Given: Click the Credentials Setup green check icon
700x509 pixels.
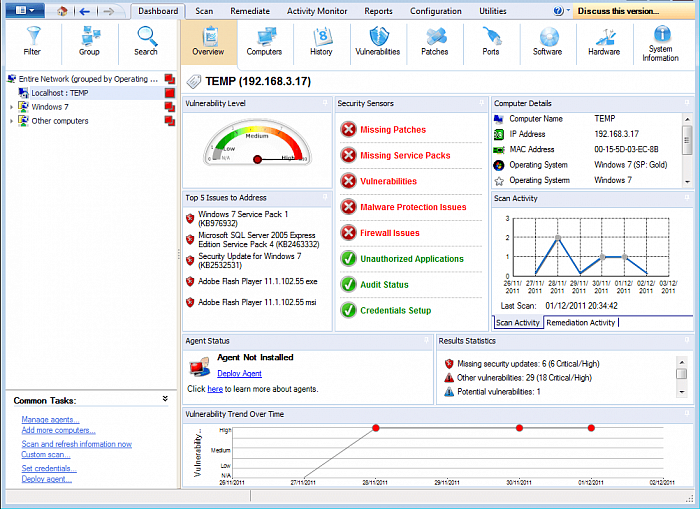Looking at the screenshot, I should [349, 310].
